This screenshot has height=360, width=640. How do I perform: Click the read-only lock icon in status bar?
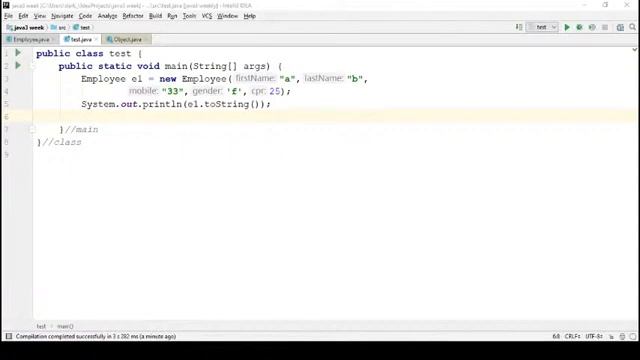pos(611,336)
